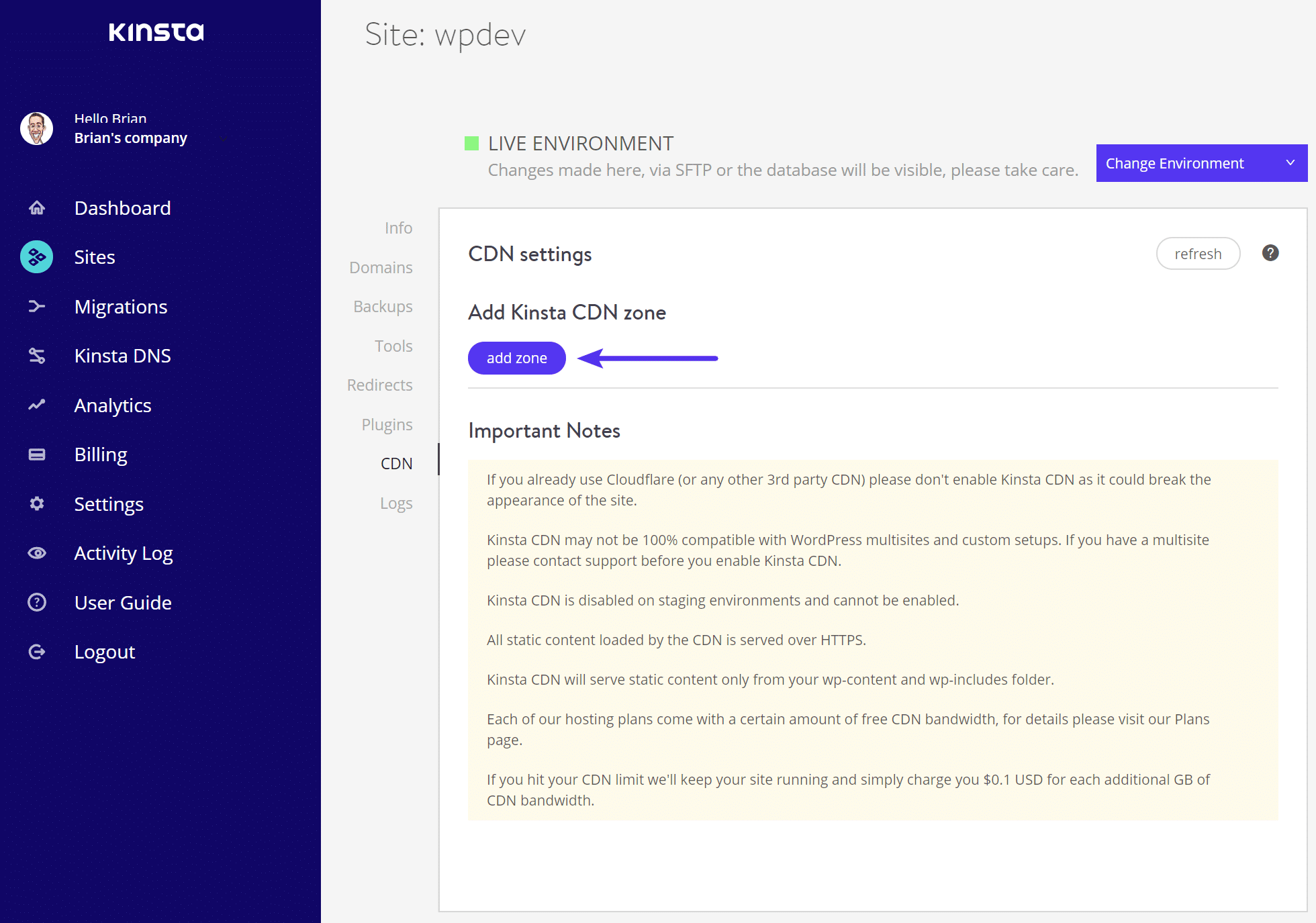Click the Kinsta DNS icon
This screenshot has height=923, width=1316.
click(x=37, y=356)
